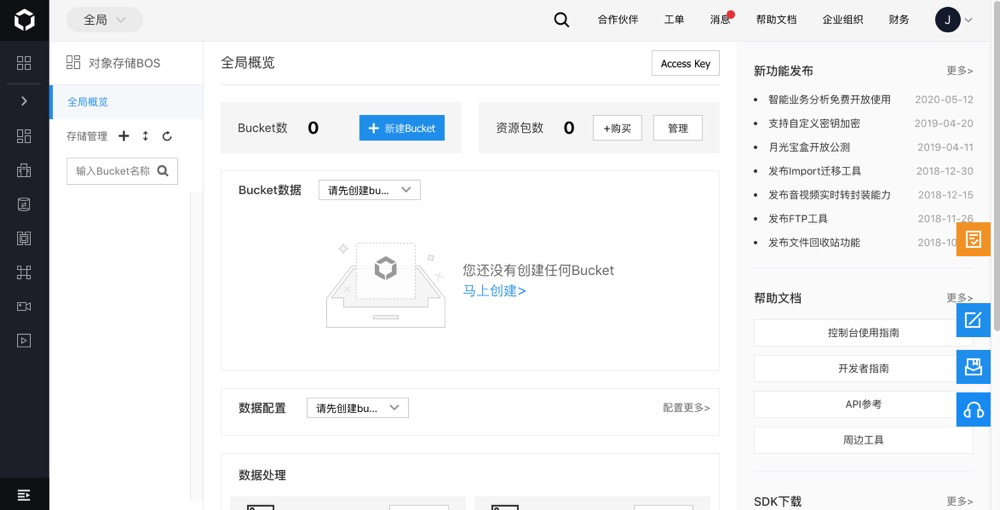Open 发布音视频实时转封装能力 announcement
This screenshot has width=1000, height=510.
point(829,194)
